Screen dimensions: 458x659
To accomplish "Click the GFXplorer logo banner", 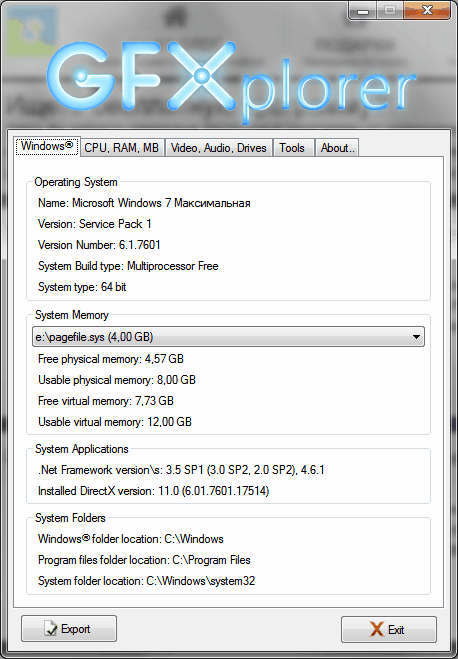I will pyautogui.click(x=230, y=81).
